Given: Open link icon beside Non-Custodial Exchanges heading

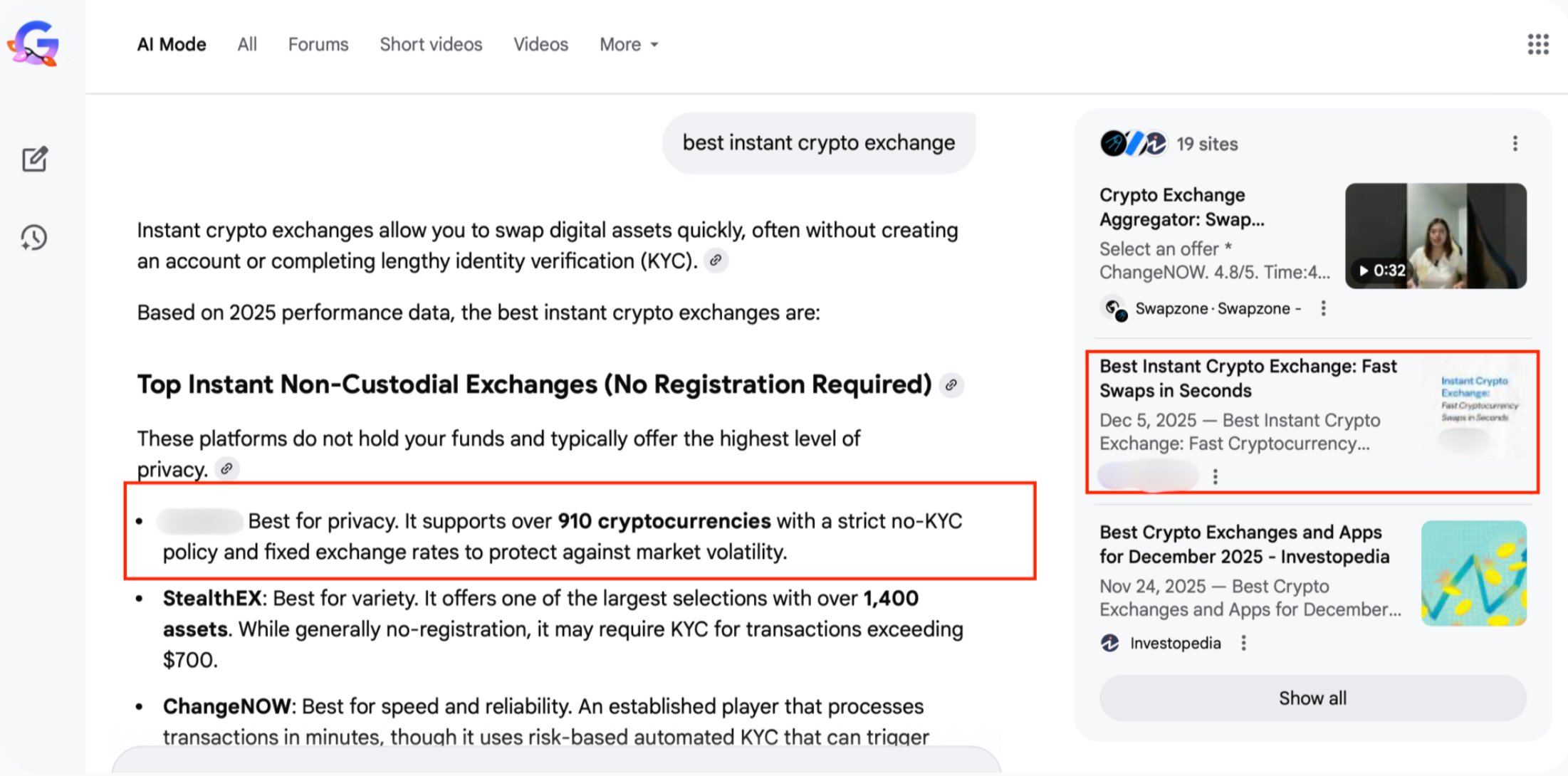Looking at the screenshot, I should (x=951, y=385).
